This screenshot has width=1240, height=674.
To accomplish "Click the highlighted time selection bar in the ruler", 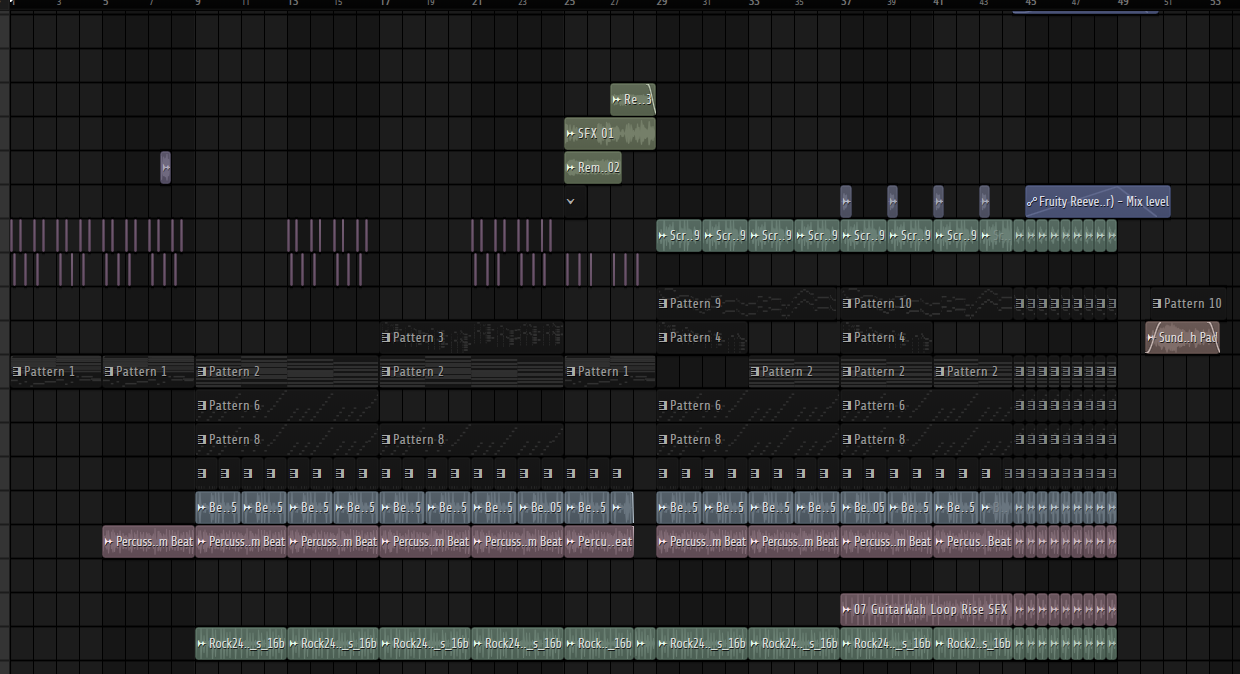I will (1085, 11).
